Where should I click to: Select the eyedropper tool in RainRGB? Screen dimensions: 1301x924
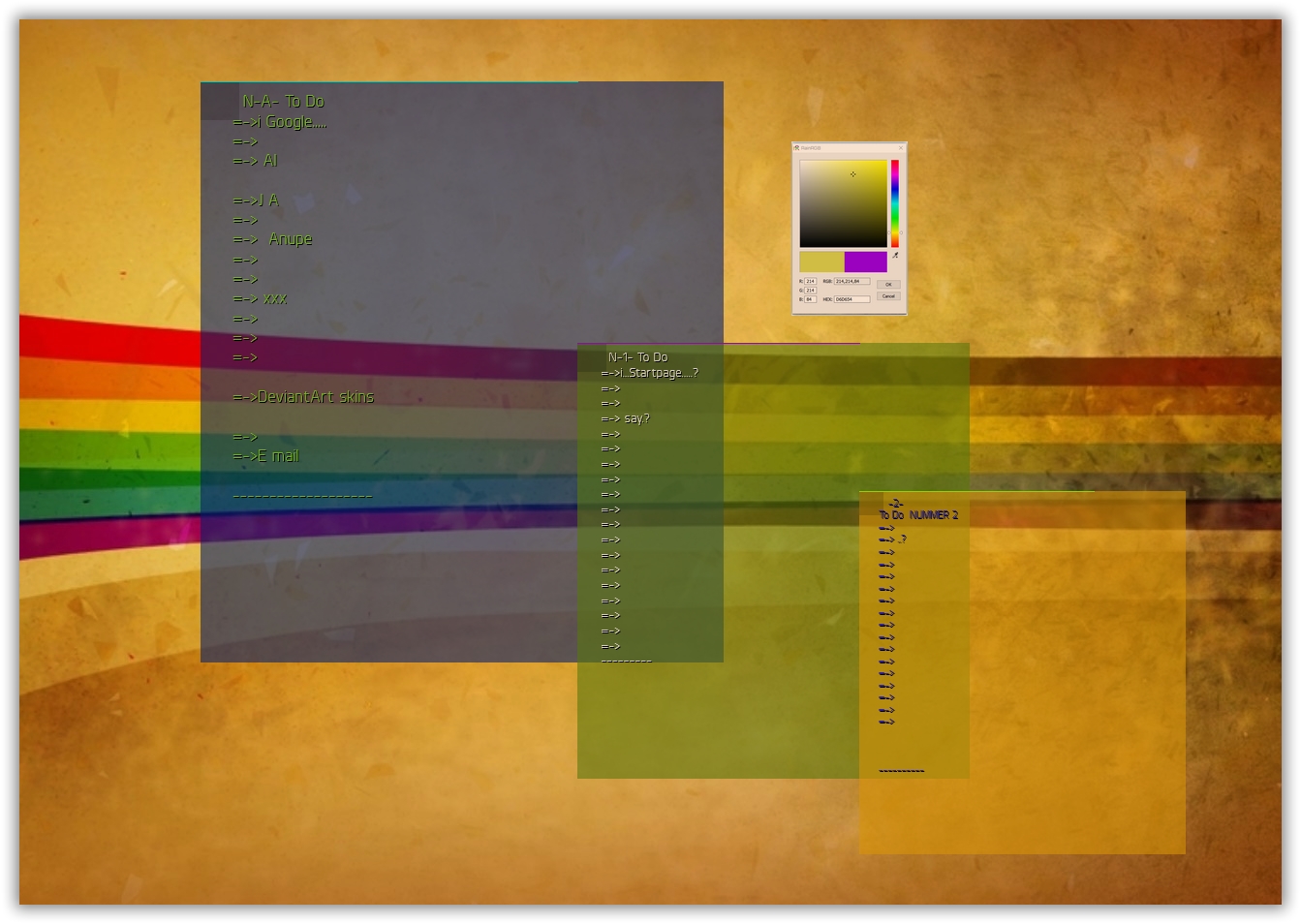[895, 256]
